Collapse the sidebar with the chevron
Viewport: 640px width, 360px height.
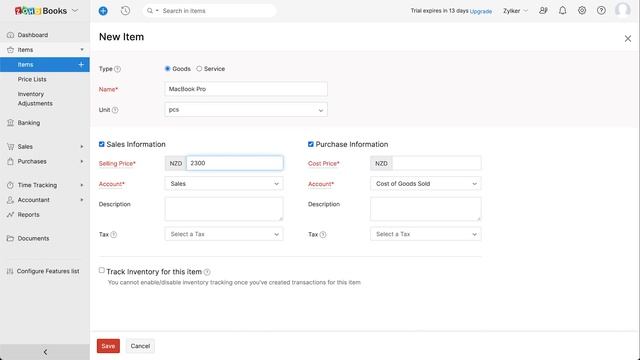45,352
